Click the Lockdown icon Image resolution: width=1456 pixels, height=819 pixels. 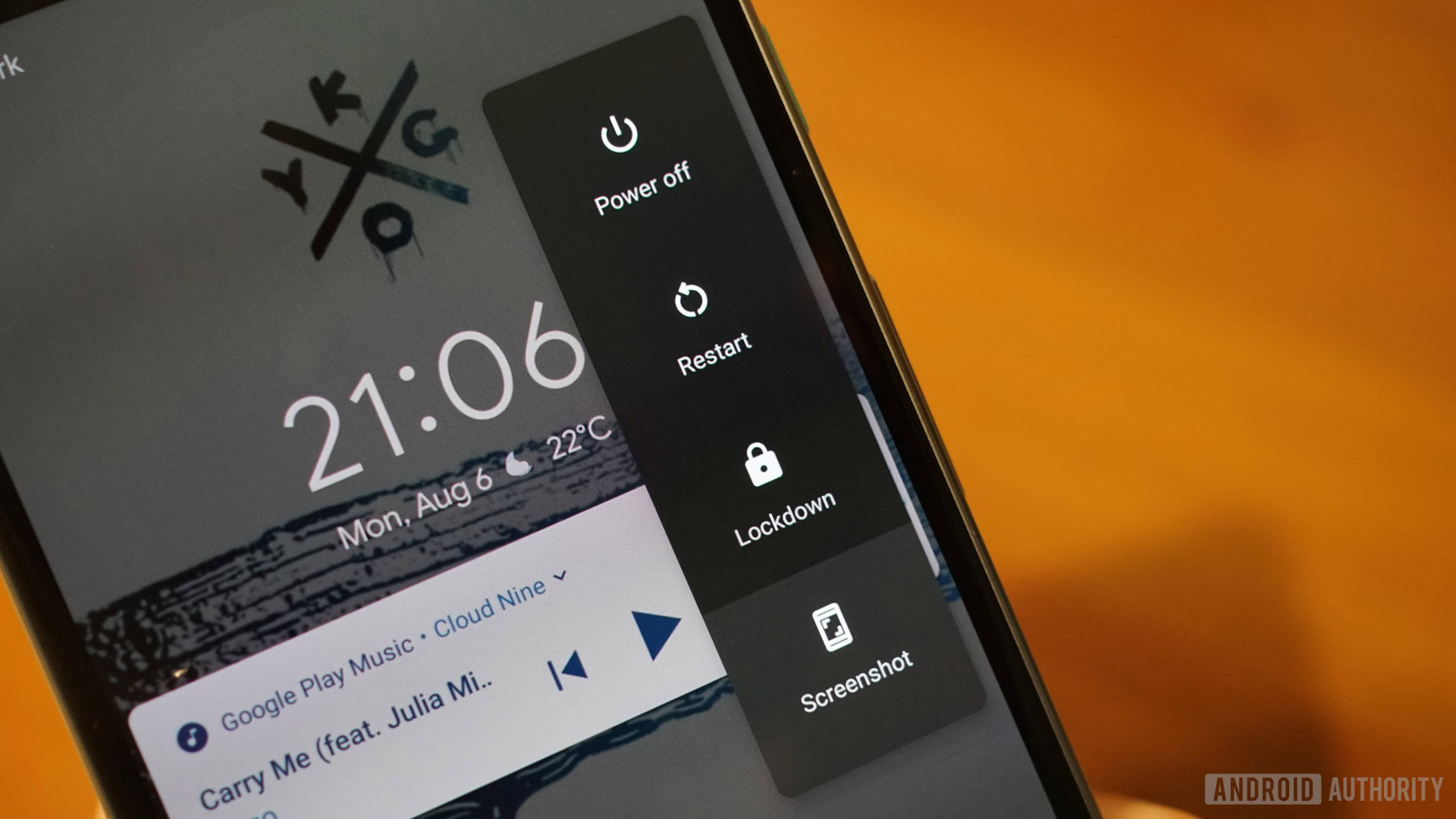click(755, 470)
